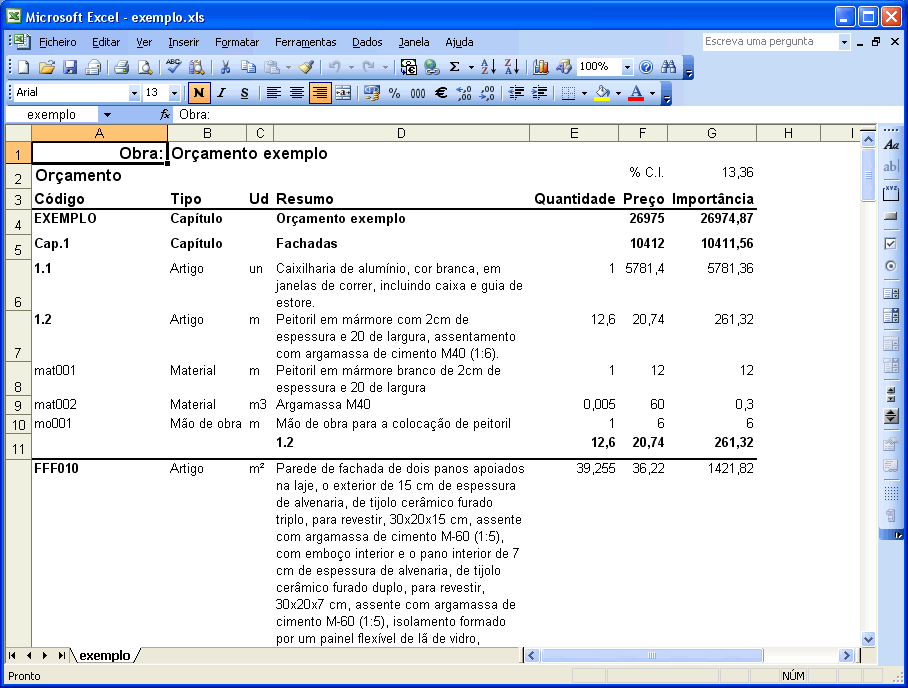The width and height of the screenshot is (908, 688).
Task: Open the Dados menu
Action: 367,42
